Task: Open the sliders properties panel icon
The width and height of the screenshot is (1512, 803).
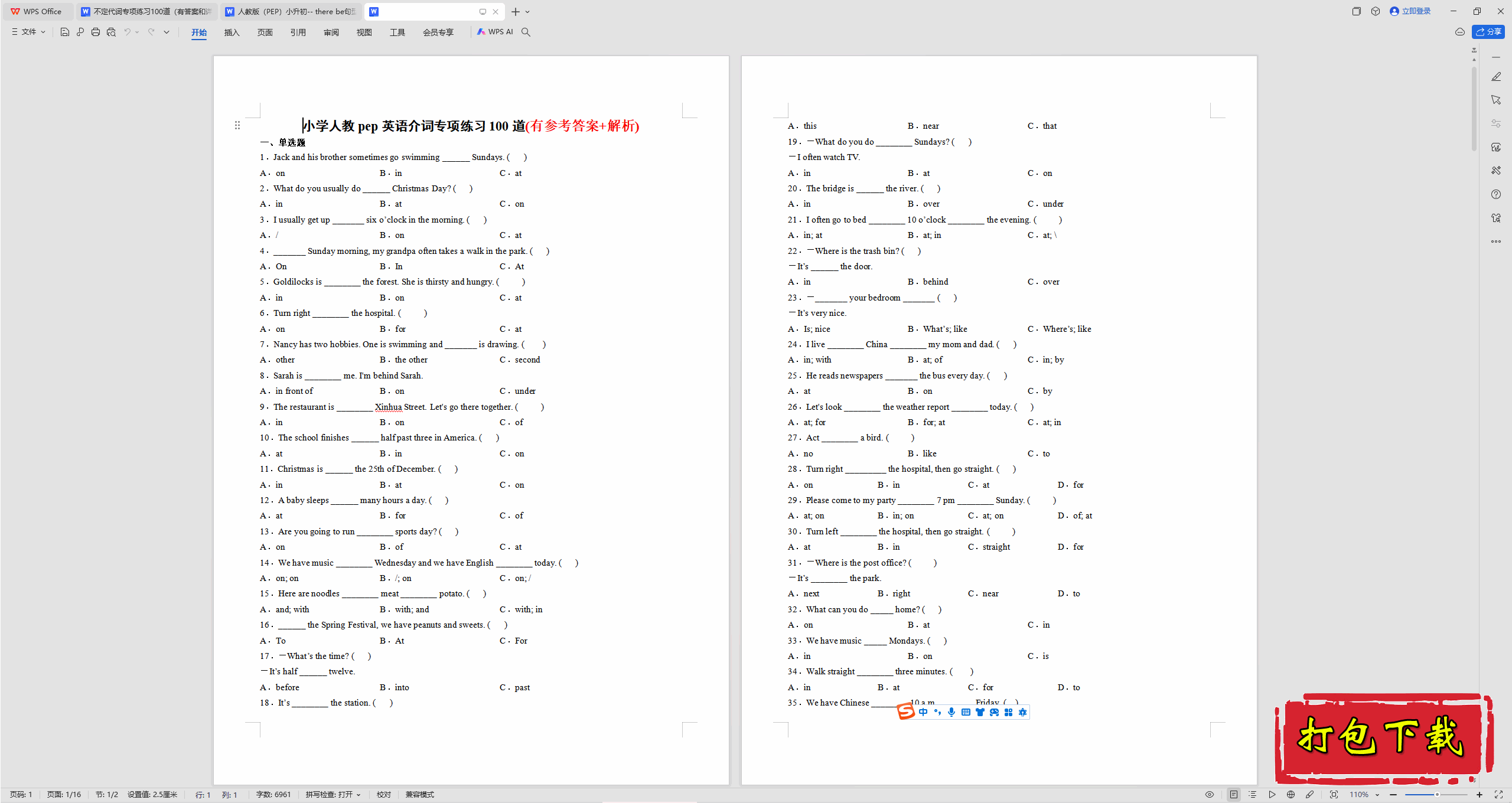Action: tap(1496, 123)
